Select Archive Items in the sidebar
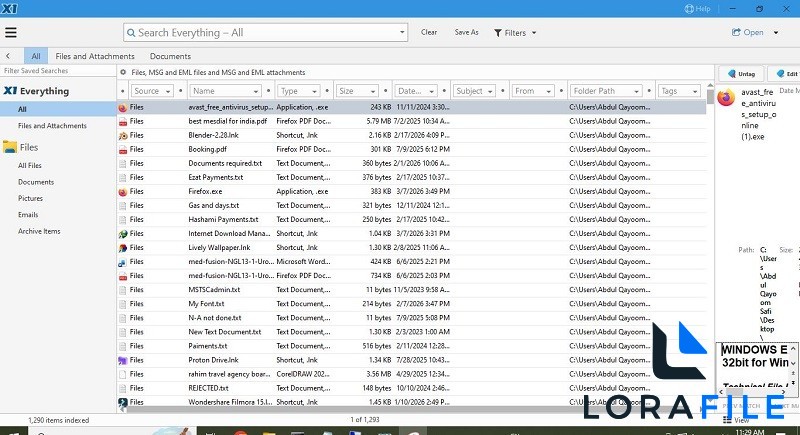This screenshot has width=800, height=435. point(39,231)
